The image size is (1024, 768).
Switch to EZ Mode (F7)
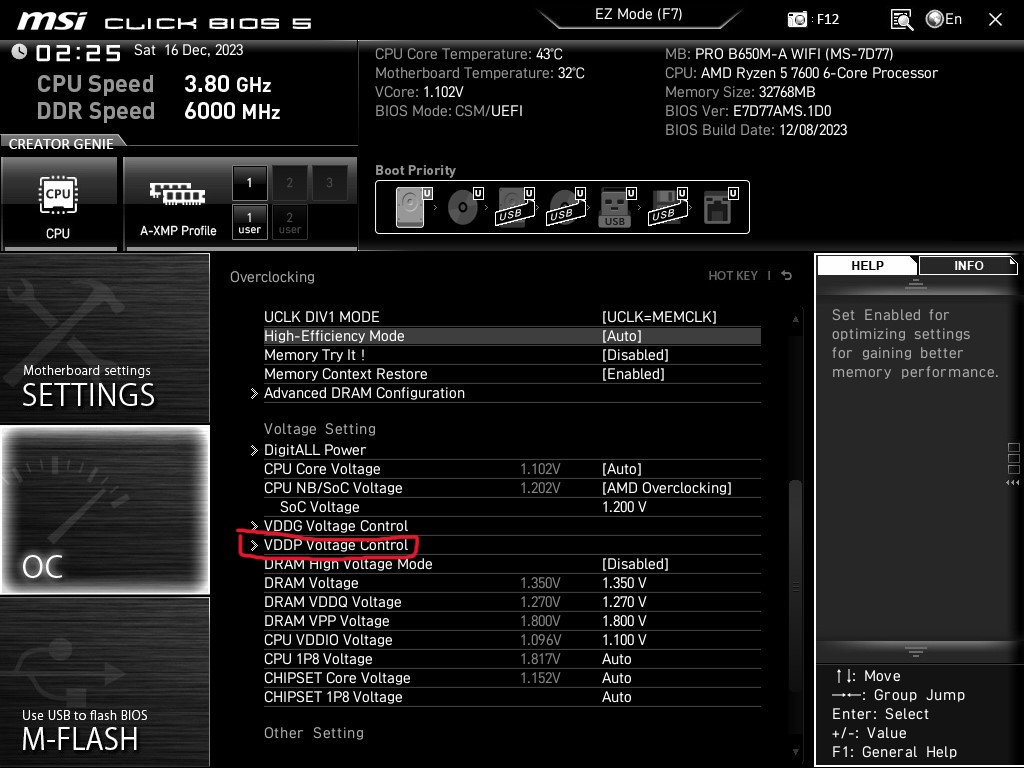(638, 14)
